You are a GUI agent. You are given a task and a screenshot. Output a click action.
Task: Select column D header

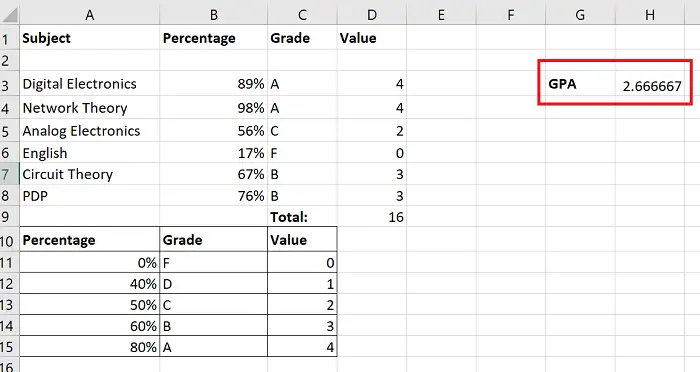point(371,15)
